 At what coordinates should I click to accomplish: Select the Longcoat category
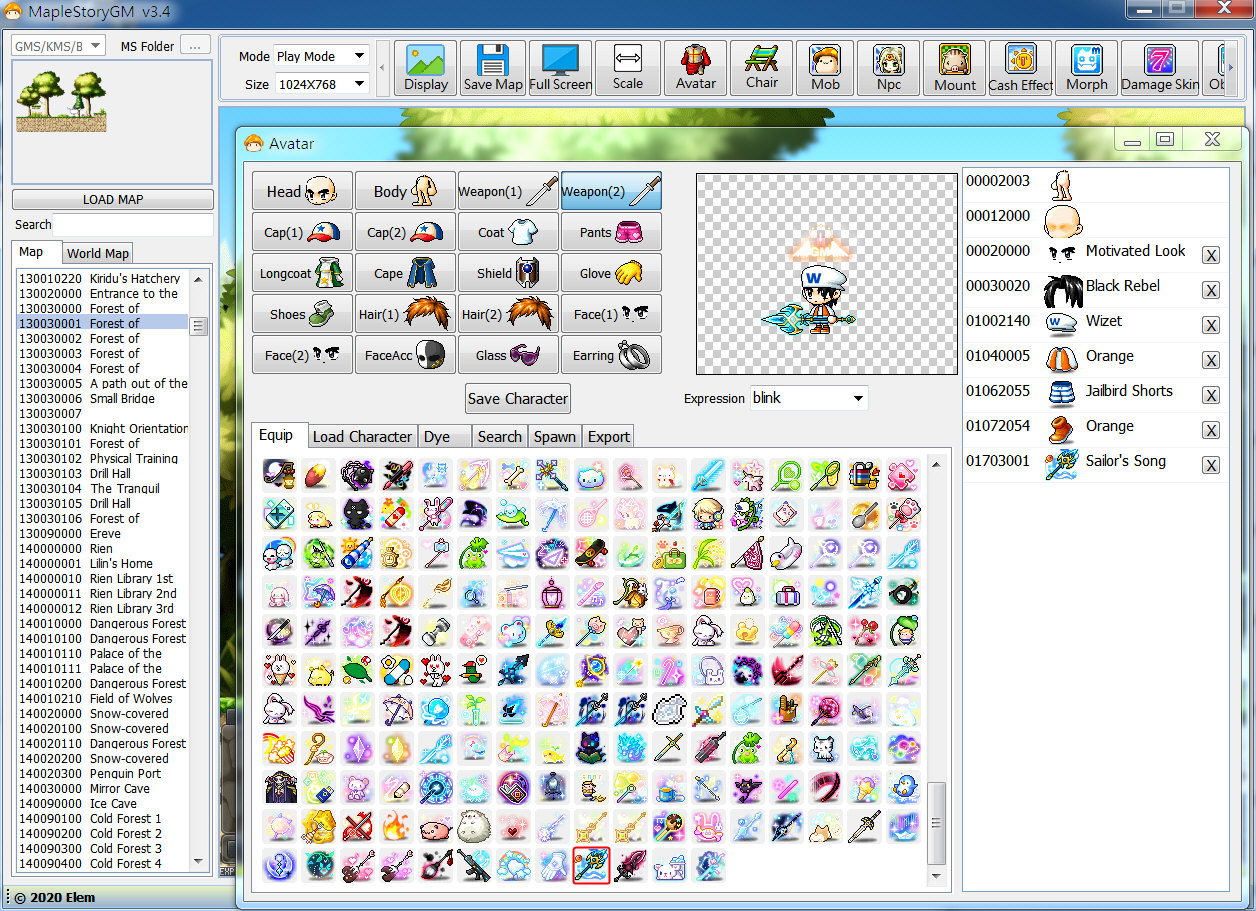click(302, 273)
